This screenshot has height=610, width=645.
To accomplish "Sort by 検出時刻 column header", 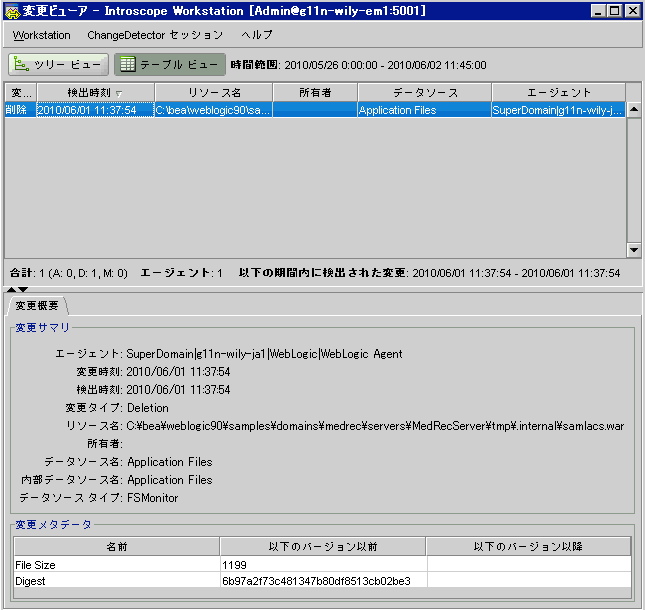I will click(x=95, y=93).
